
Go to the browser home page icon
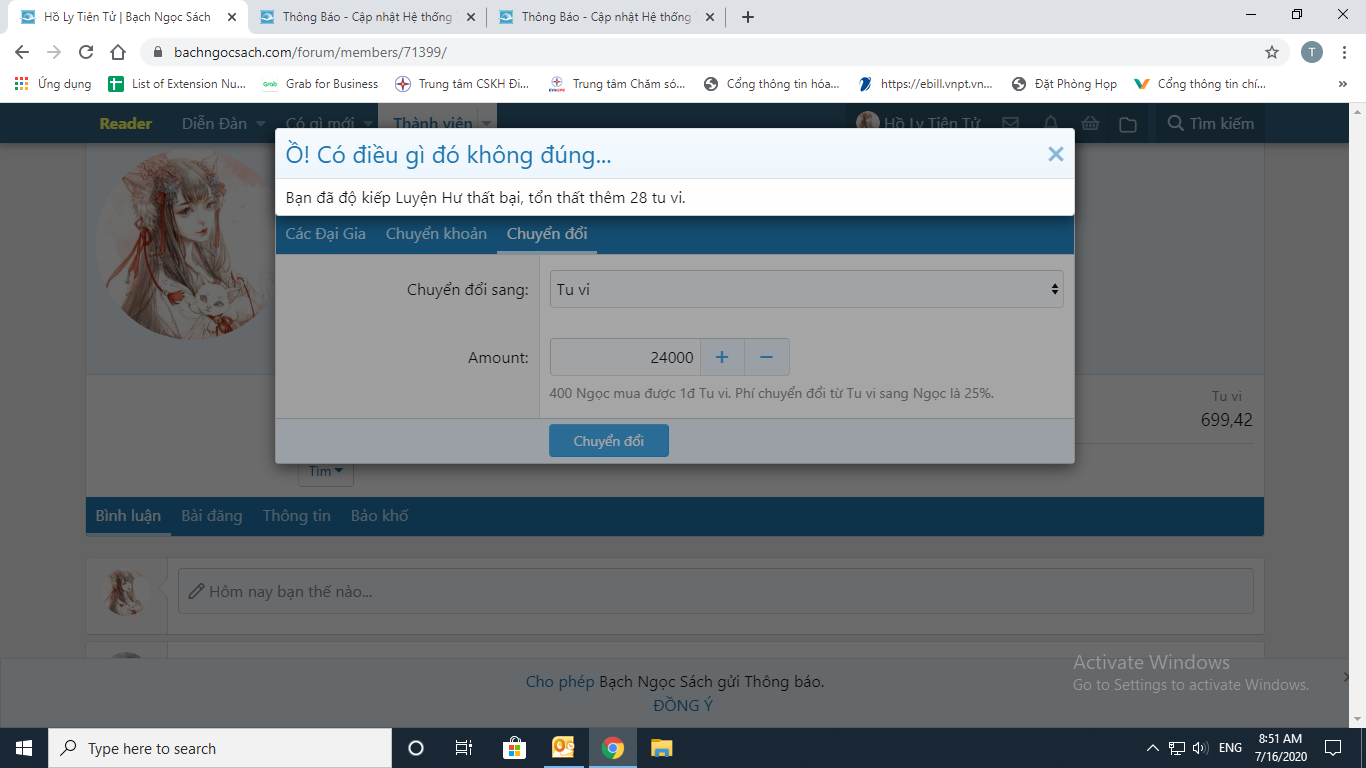[118, 52]
